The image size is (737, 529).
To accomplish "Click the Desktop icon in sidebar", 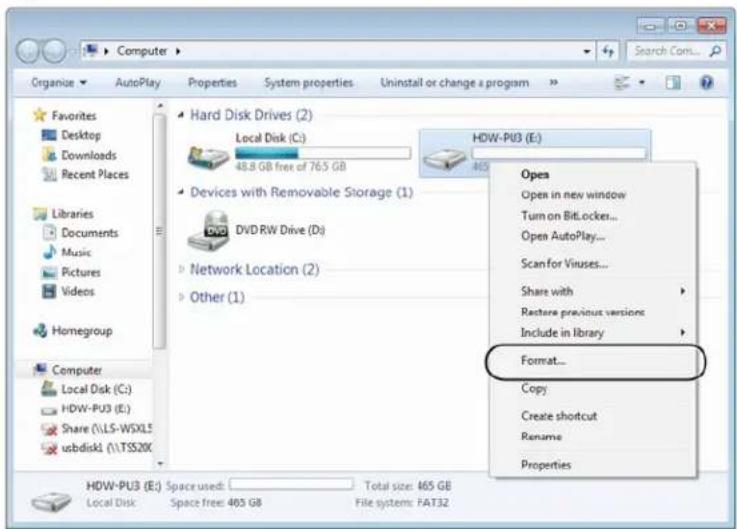I will pyautogui.click(x=49, y=135).
